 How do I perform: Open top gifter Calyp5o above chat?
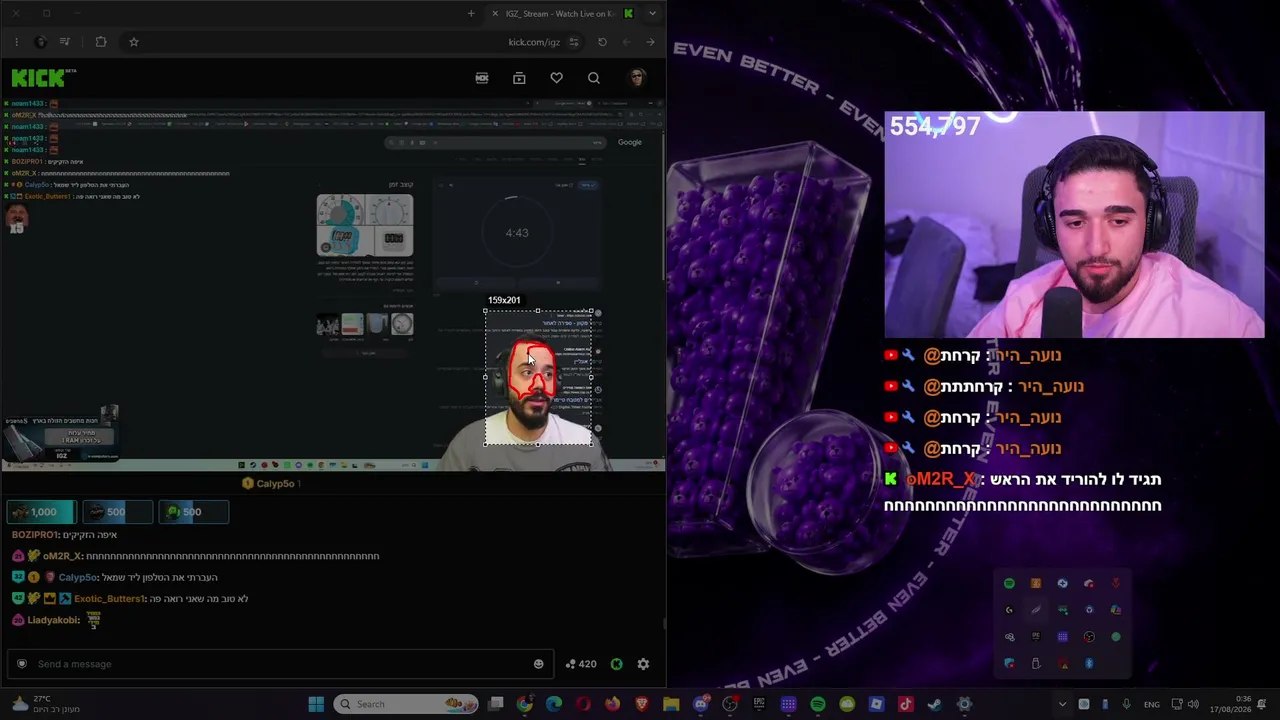[x=271, y=484]
